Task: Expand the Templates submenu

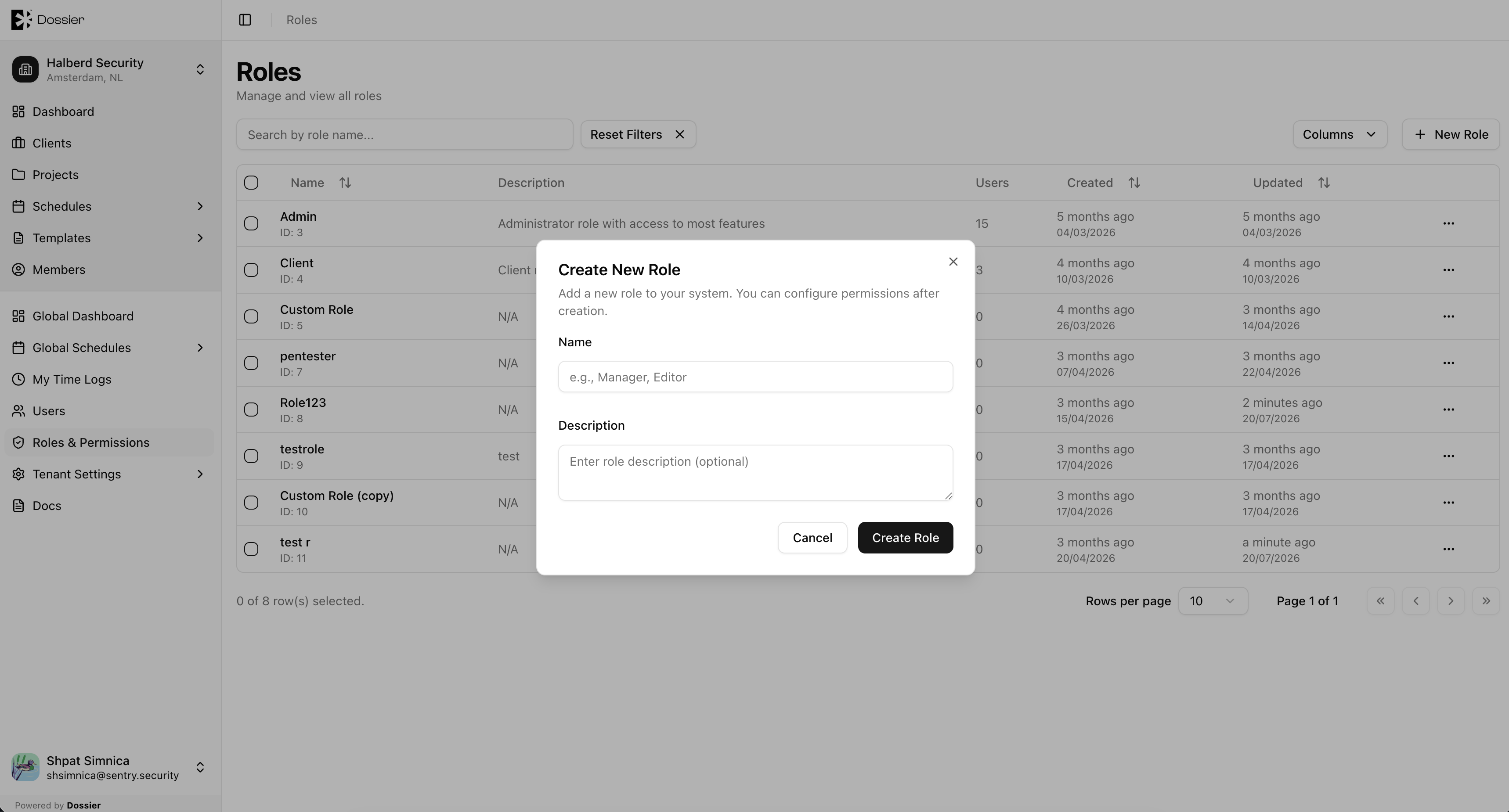Action: coord(200,238)
